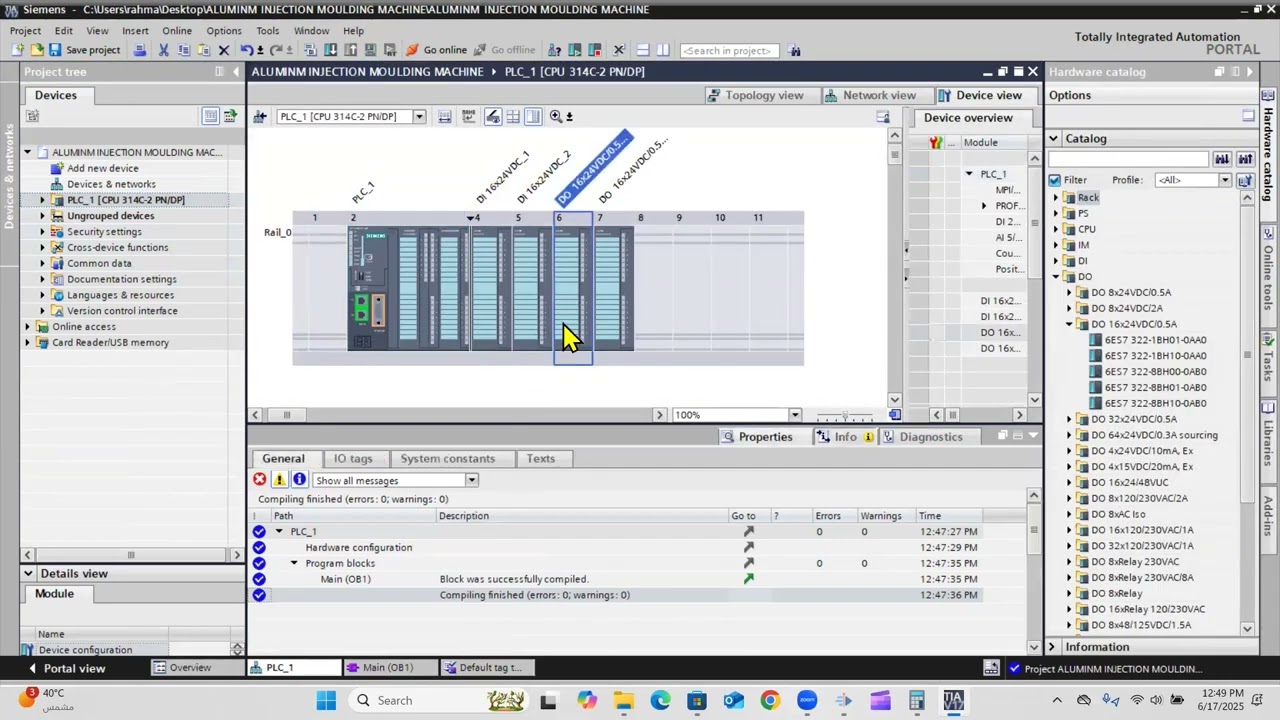Viewport: 1280px width, 720px height.
Task: Open Google Chrome from the taskbar
Action: [x=770, y=700]
